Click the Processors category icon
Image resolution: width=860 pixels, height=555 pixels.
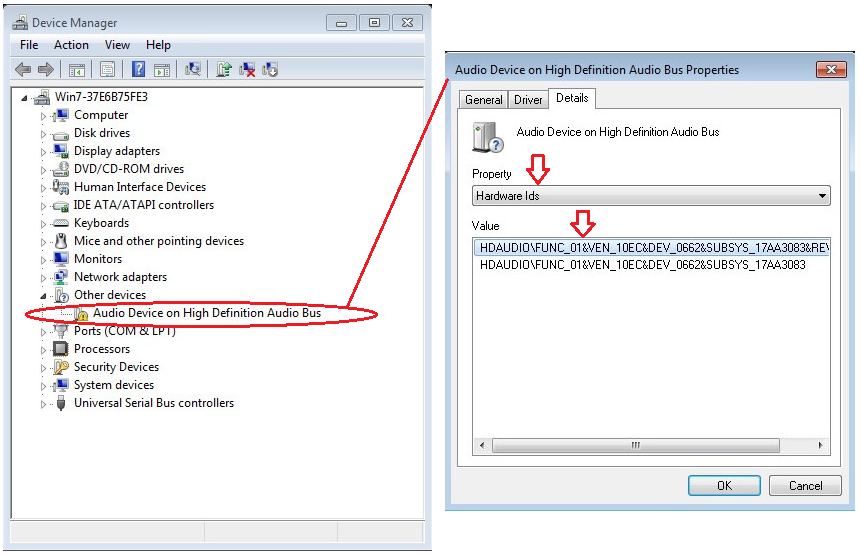point(60,349)
